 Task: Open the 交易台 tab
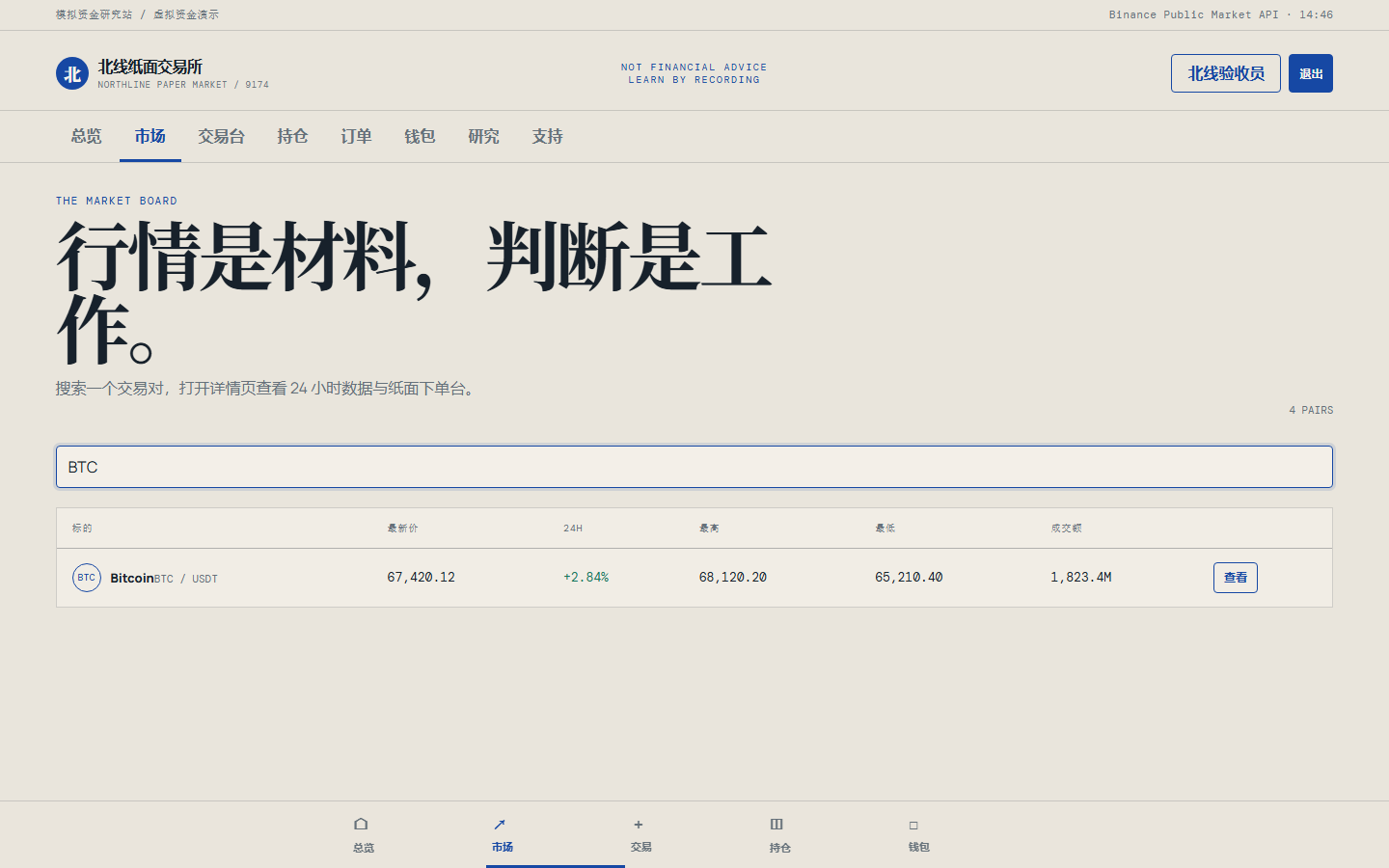point(221,136)
